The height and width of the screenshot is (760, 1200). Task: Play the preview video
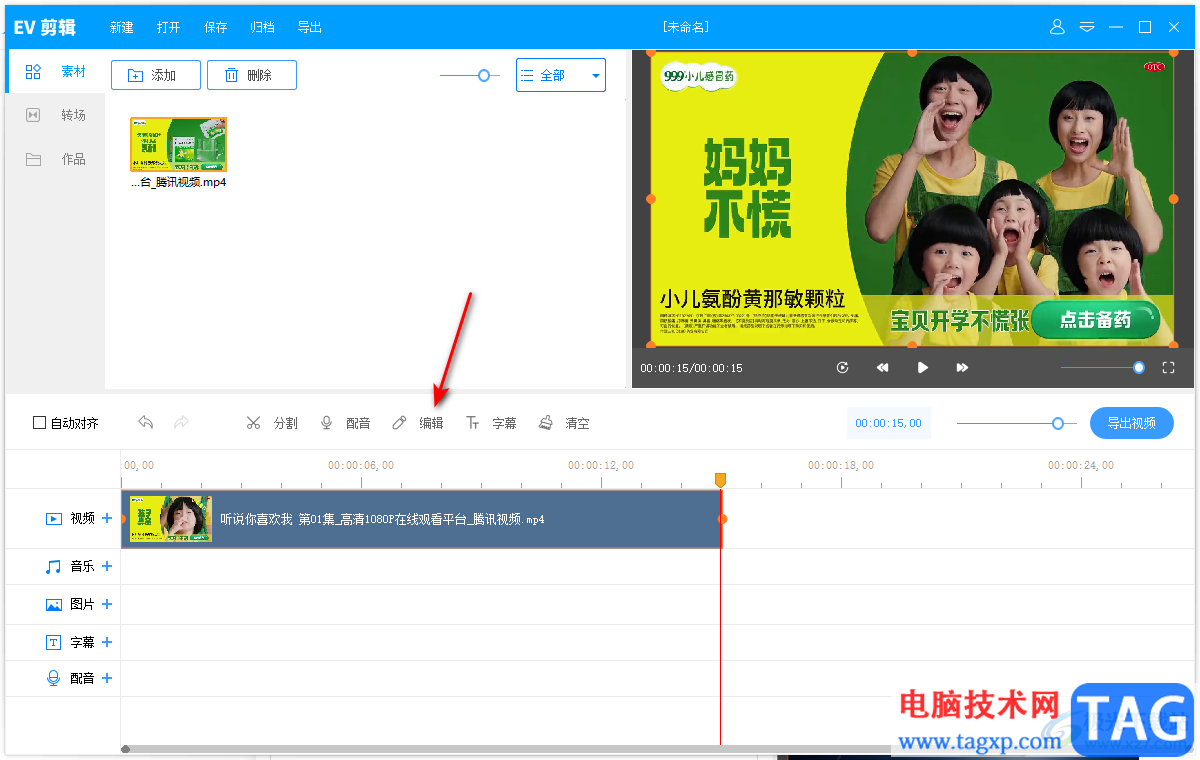coord(923,368)
